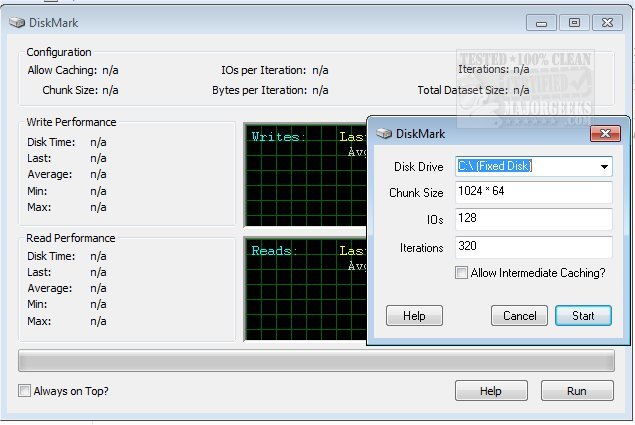Screen dimensions: 635x425
Task: Open the Disk Drive dropdown arrow
Action: coord(604,167)
